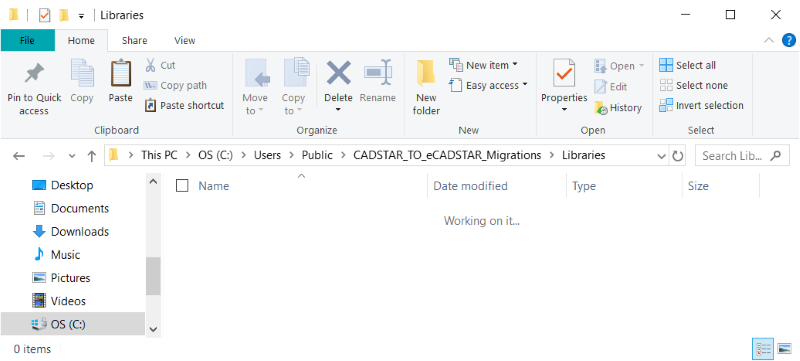This screenshot has width=800, height=361.
Task: Open the File tab
Action: (28, 40)
